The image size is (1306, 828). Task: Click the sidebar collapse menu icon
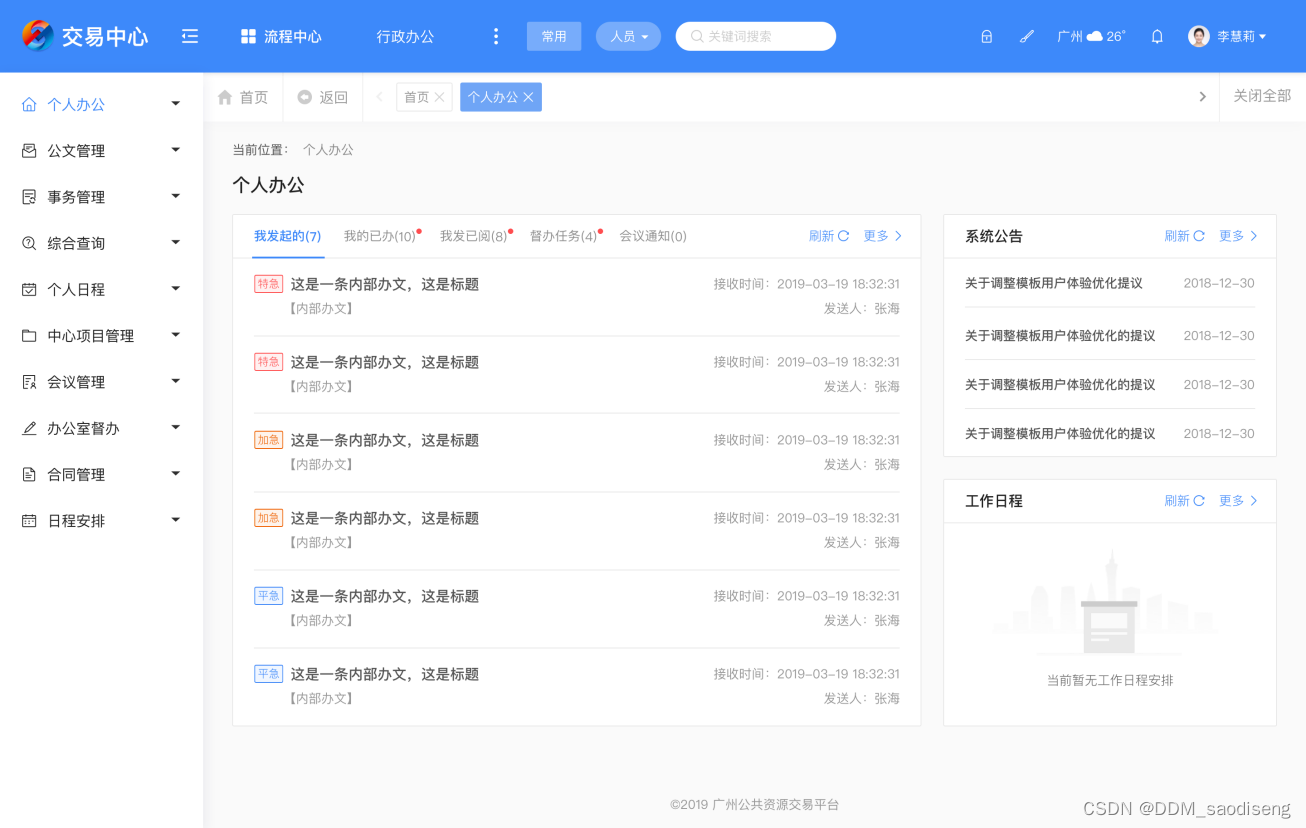tap(190, 36)
